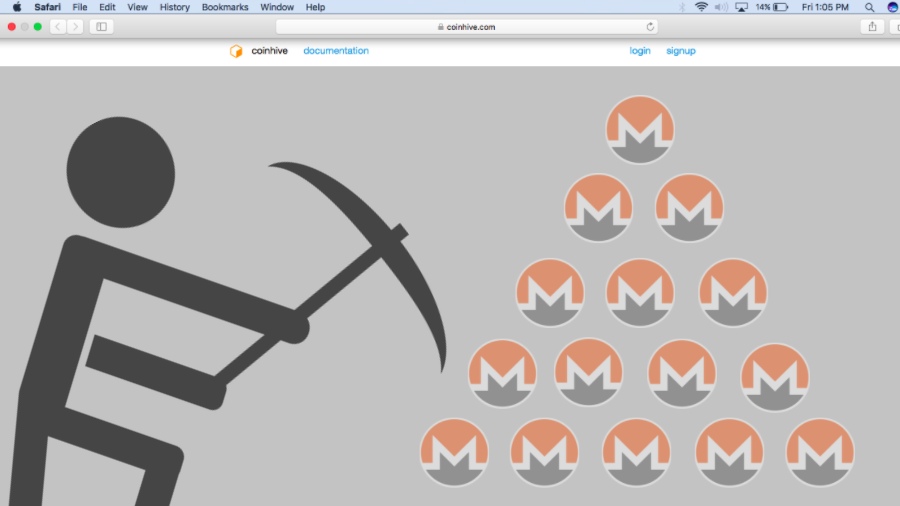This screenshot has width=900, height=506.
Task: Open the Safari application menu
Action: click(x=47, y=7)
